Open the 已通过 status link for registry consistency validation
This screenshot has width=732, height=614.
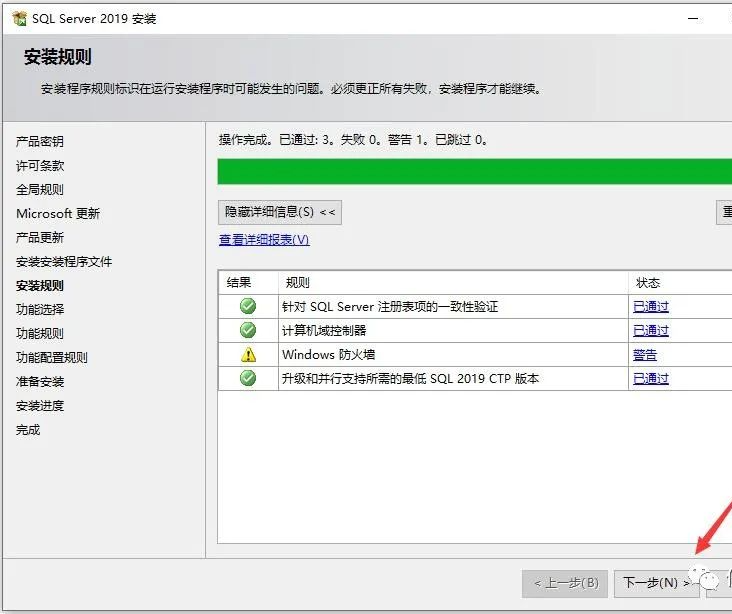pos(651,307)
